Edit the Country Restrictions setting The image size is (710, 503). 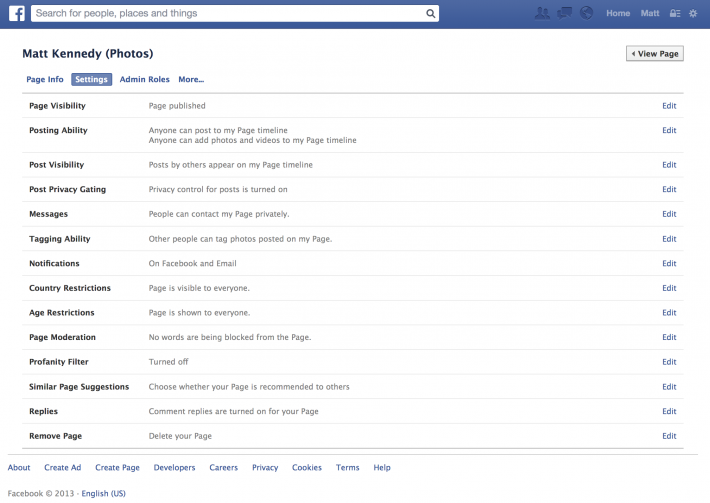point(669,288)
